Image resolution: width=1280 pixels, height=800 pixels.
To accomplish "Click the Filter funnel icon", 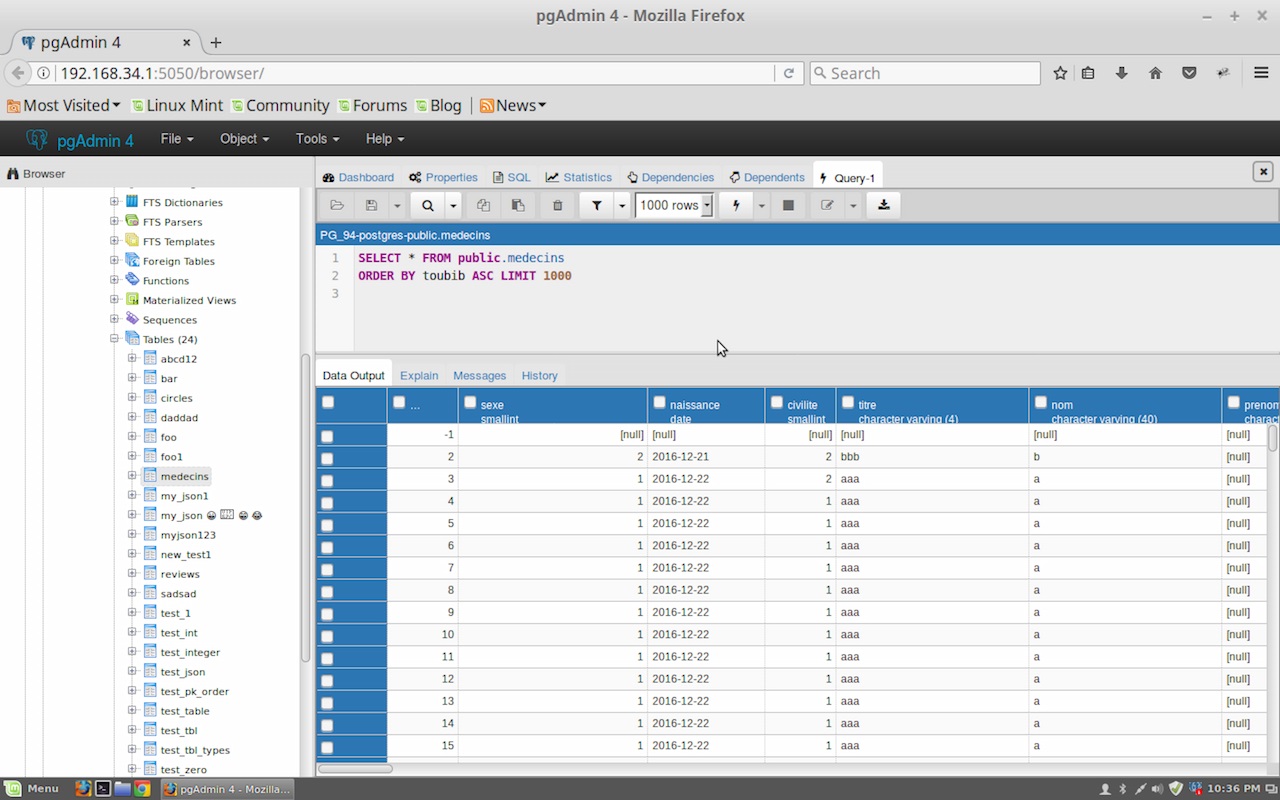I will [x=597, y=206].
